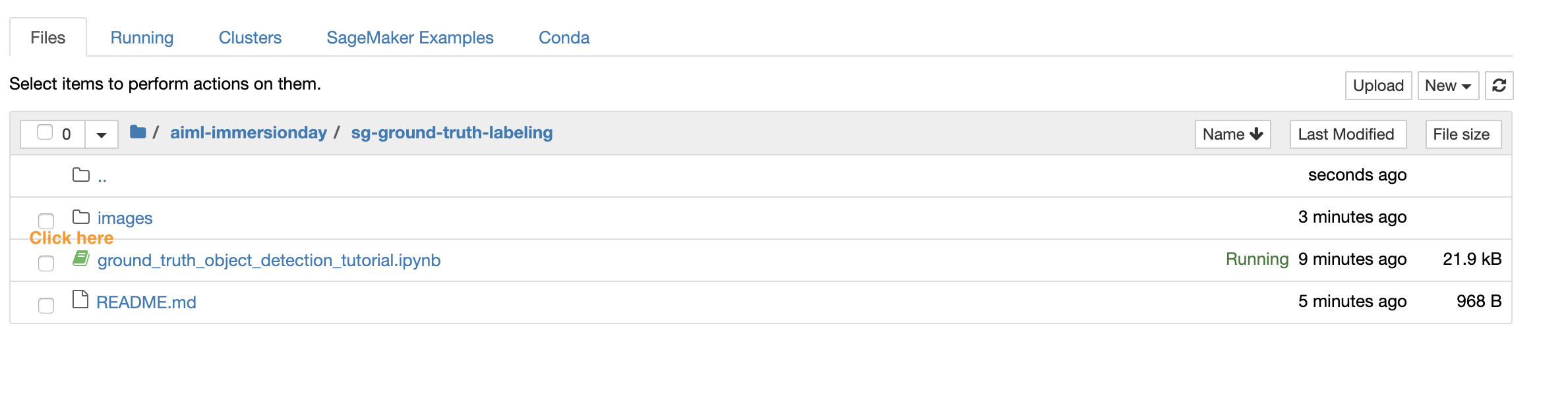This screenshot has width=1568, height=415.
Task: Sort by Name using the arrow button
Action: pos(1232,134)
